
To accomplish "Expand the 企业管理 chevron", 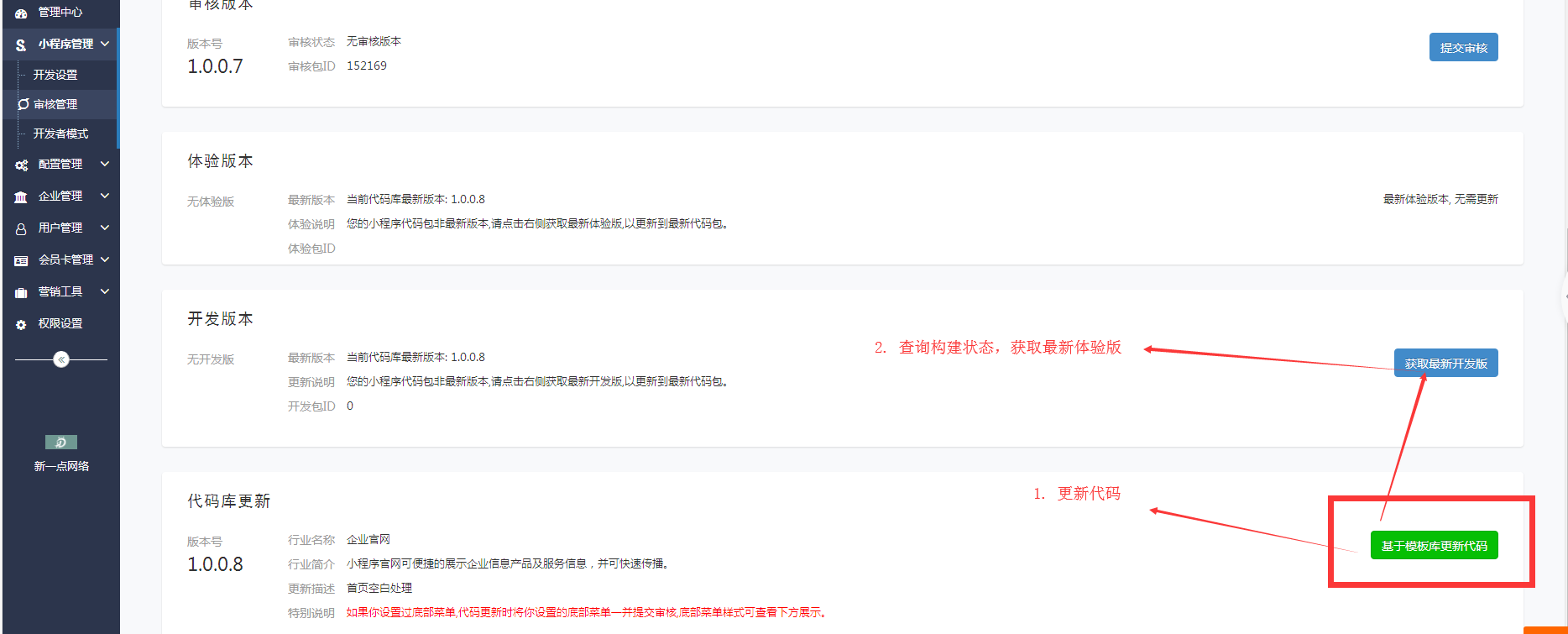I will (105, 196).
